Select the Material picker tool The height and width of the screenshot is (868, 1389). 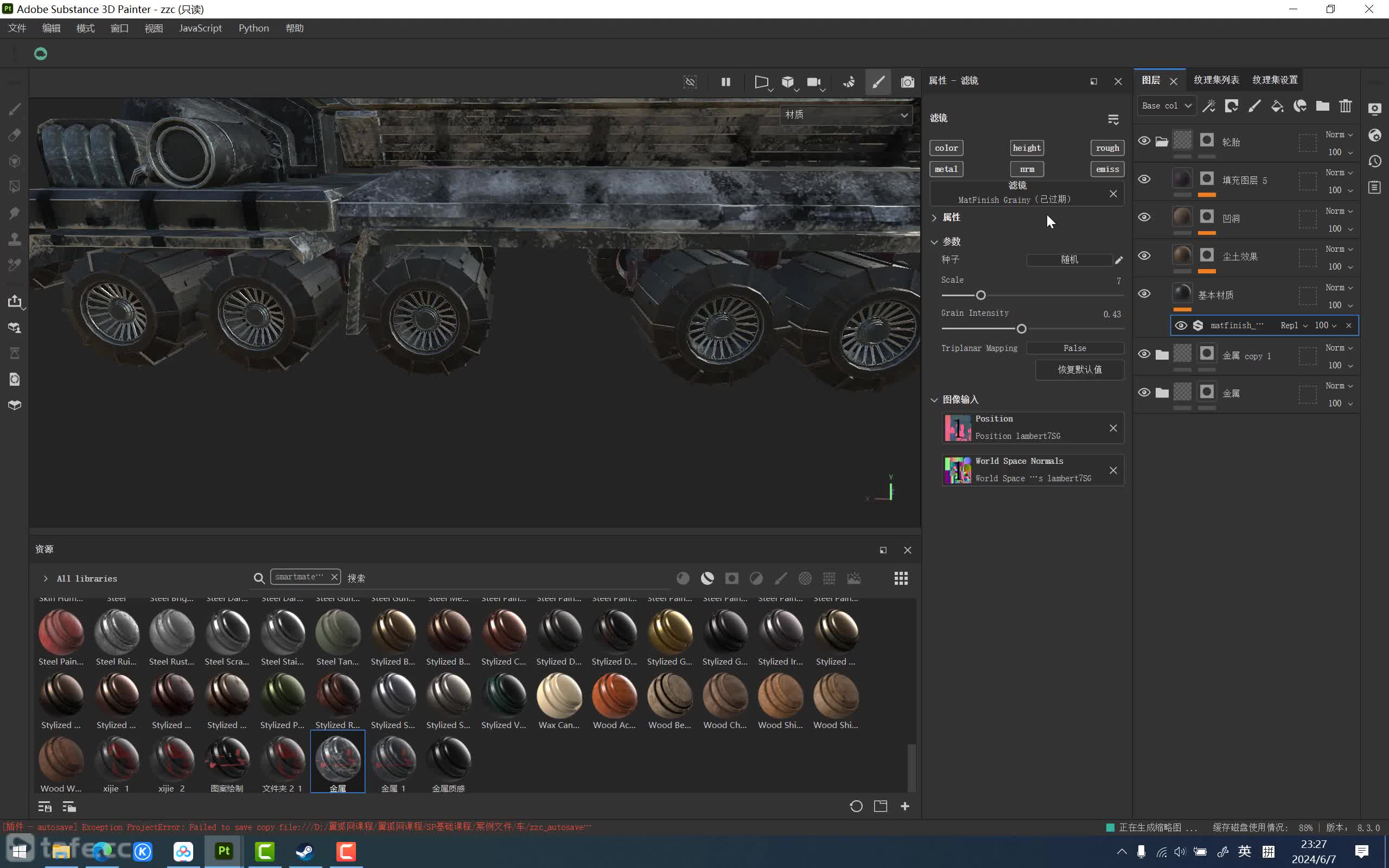[15, 265]
